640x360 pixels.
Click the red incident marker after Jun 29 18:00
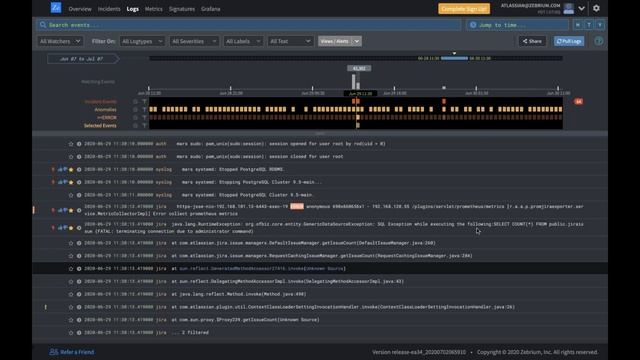tap(444, 101)
